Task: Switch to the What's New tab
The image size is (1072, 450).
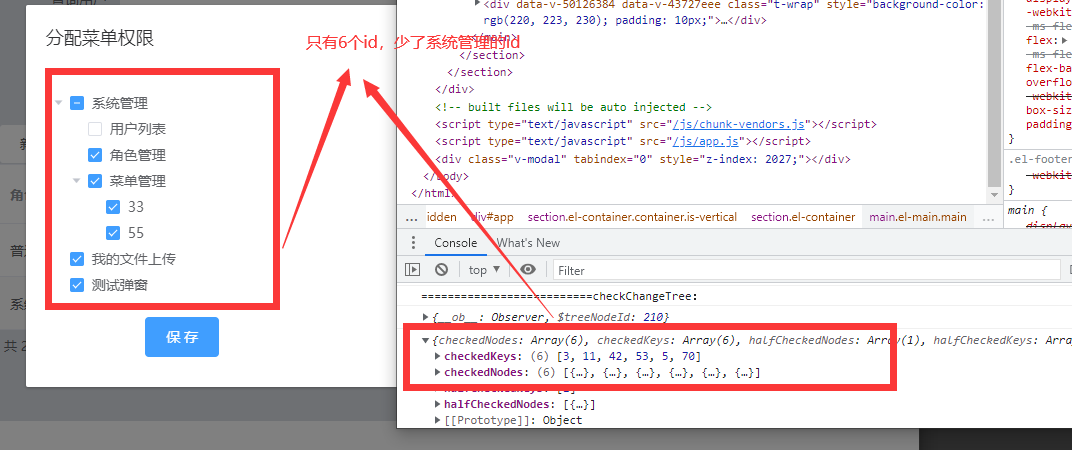Action: pos(528,243)
